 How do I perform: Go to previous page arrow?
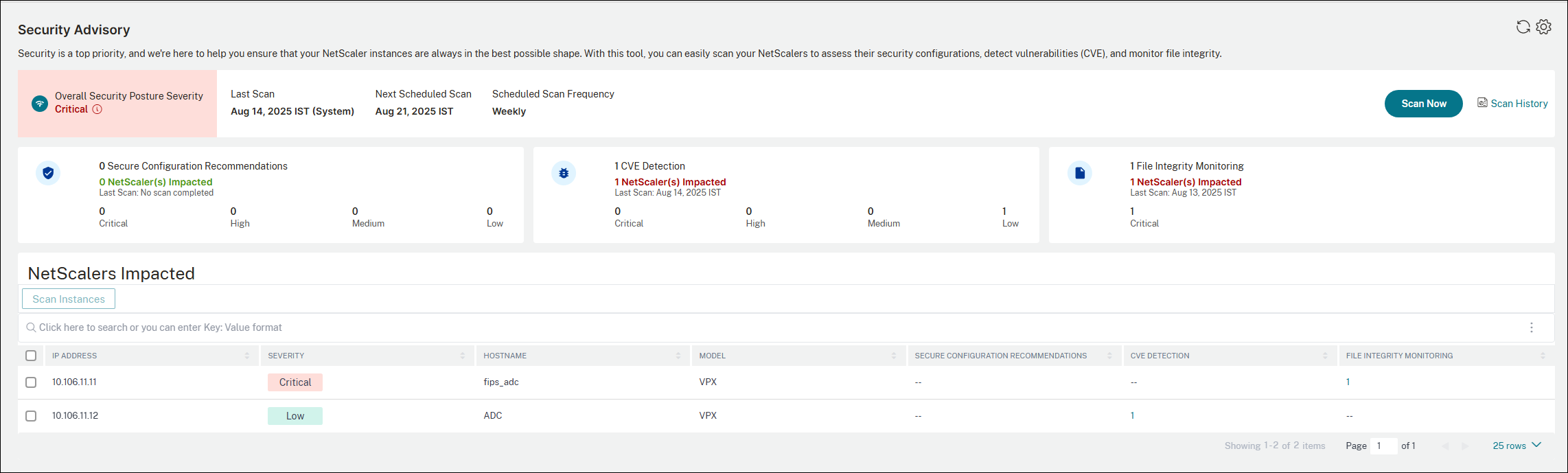click(x=1445, y=446)
